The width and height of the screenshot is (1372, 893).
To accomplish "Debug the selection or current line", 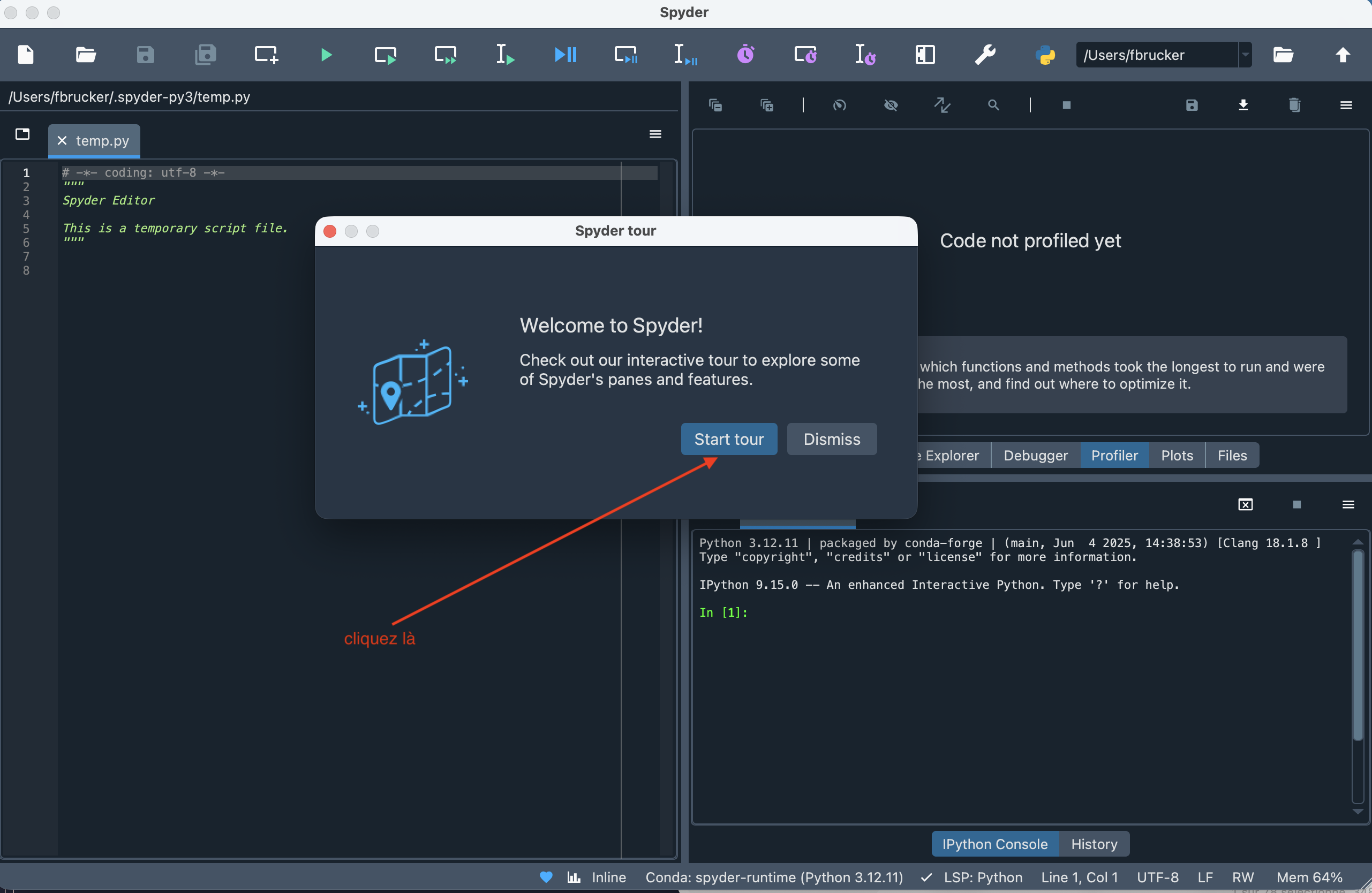I will pos(686,55).
